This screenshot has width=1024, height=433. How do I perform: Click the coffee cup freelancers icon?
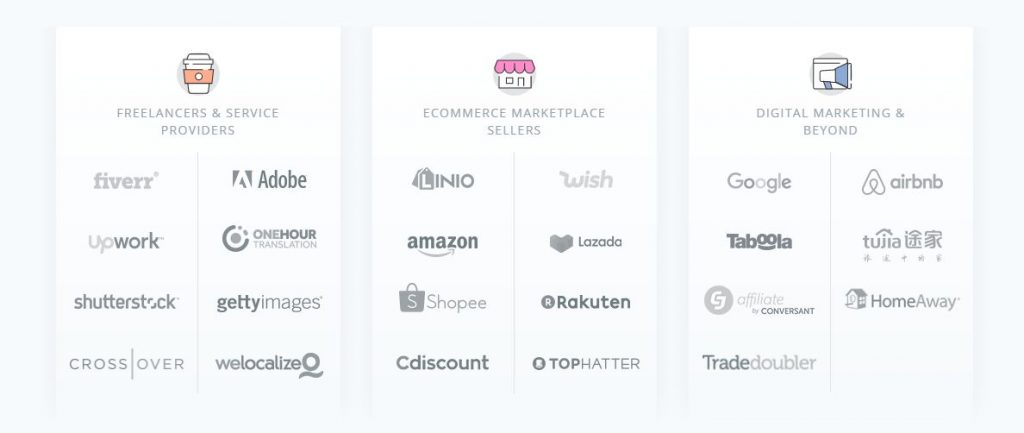(x=198, y=73)
